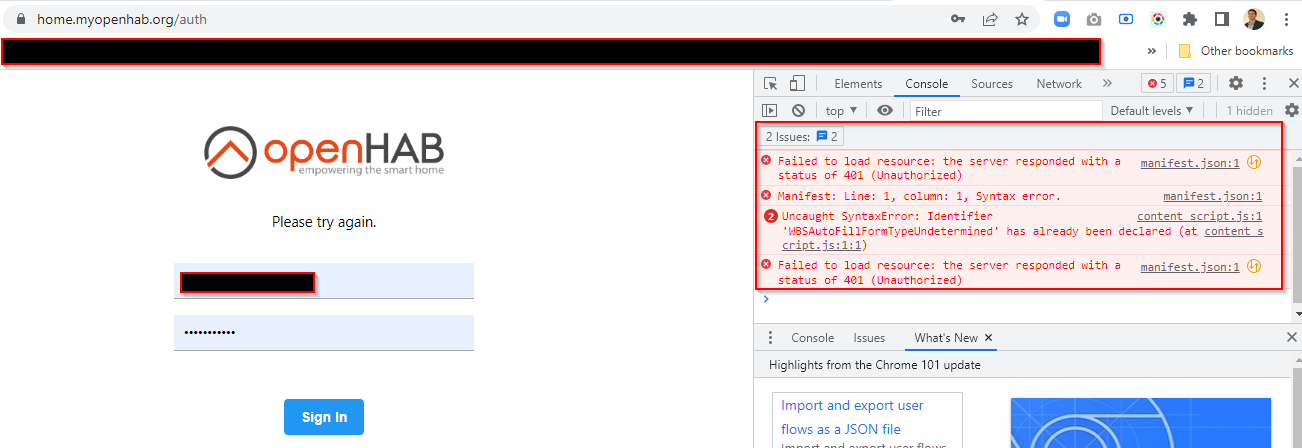This screenshot has width=1302, height=448.
Task: Open the gray camera screenshot extension
Action: point(1093,19)
